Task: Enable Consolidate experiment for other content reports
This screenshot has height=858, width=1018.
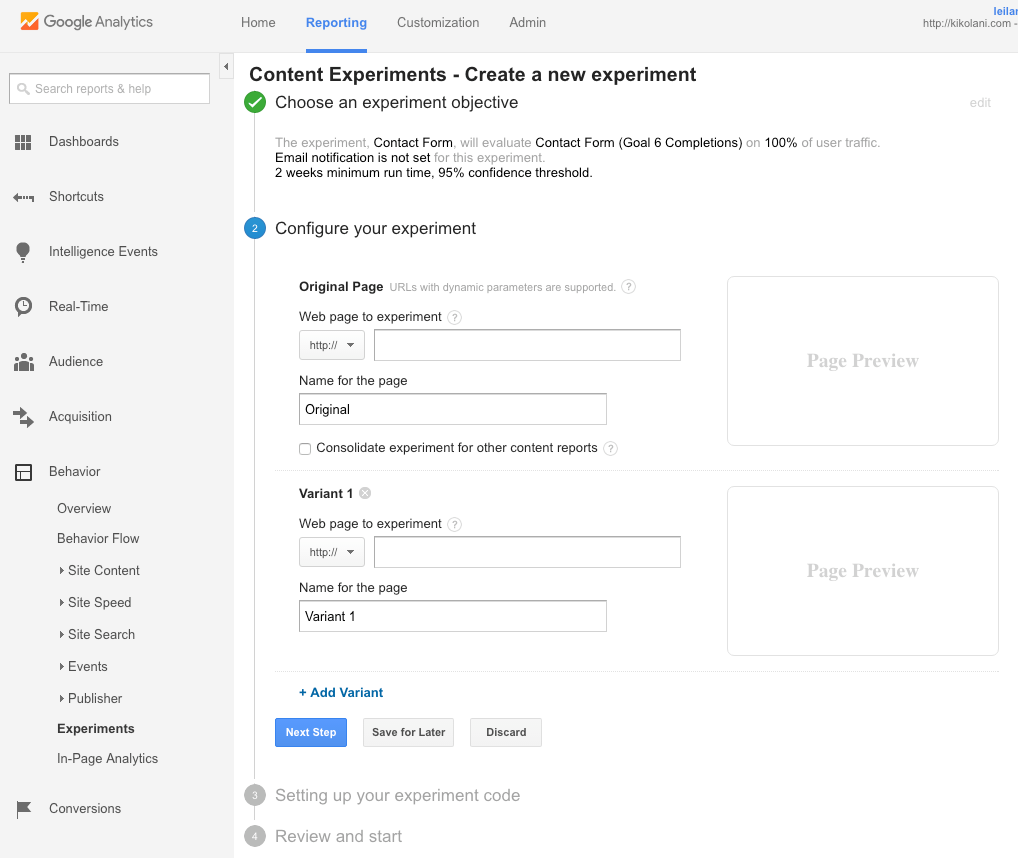Action: click(x=305, y=449)
